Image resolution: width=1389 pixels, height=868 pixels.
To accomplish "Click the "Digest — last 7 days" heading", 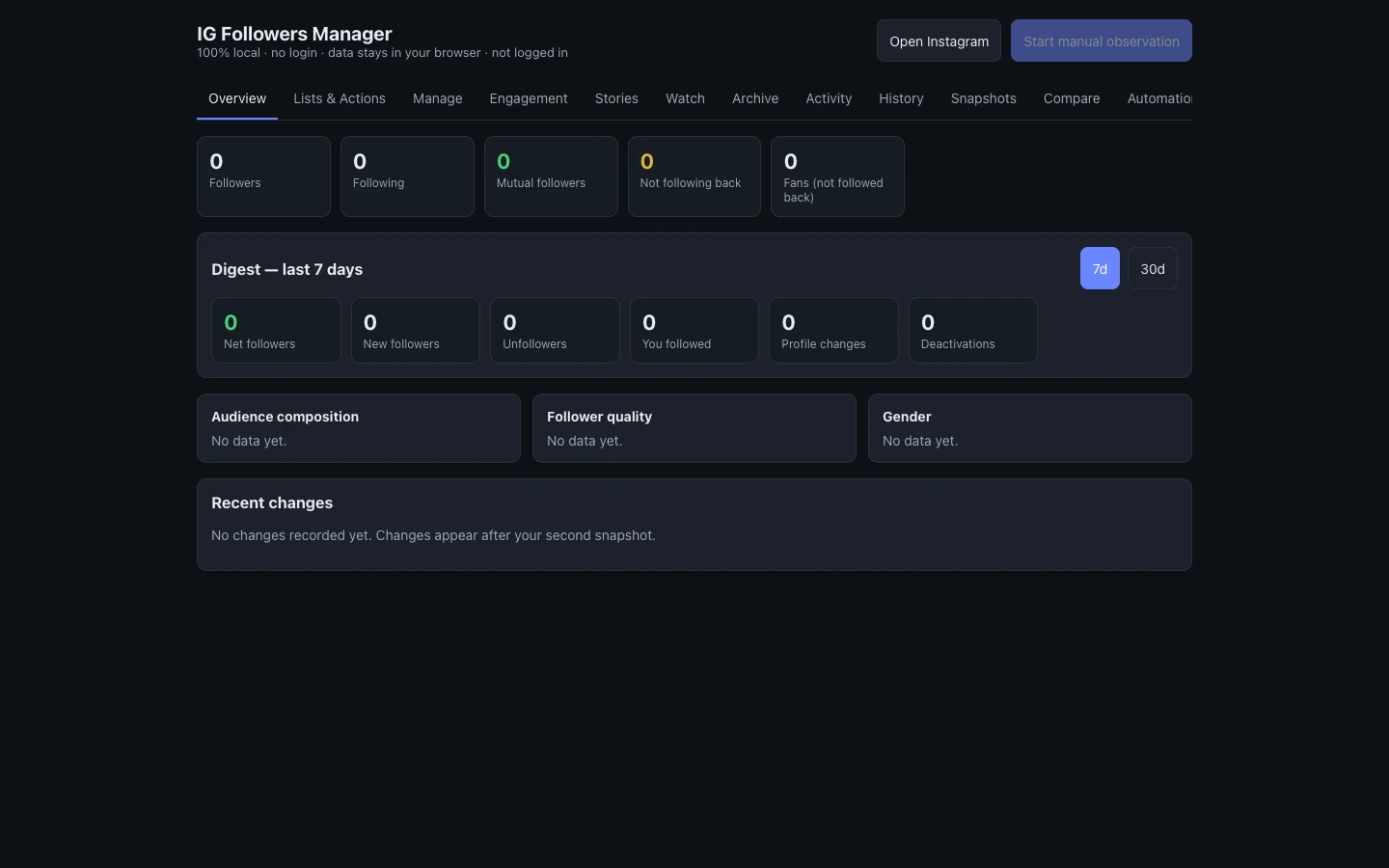I will (286, 269).
